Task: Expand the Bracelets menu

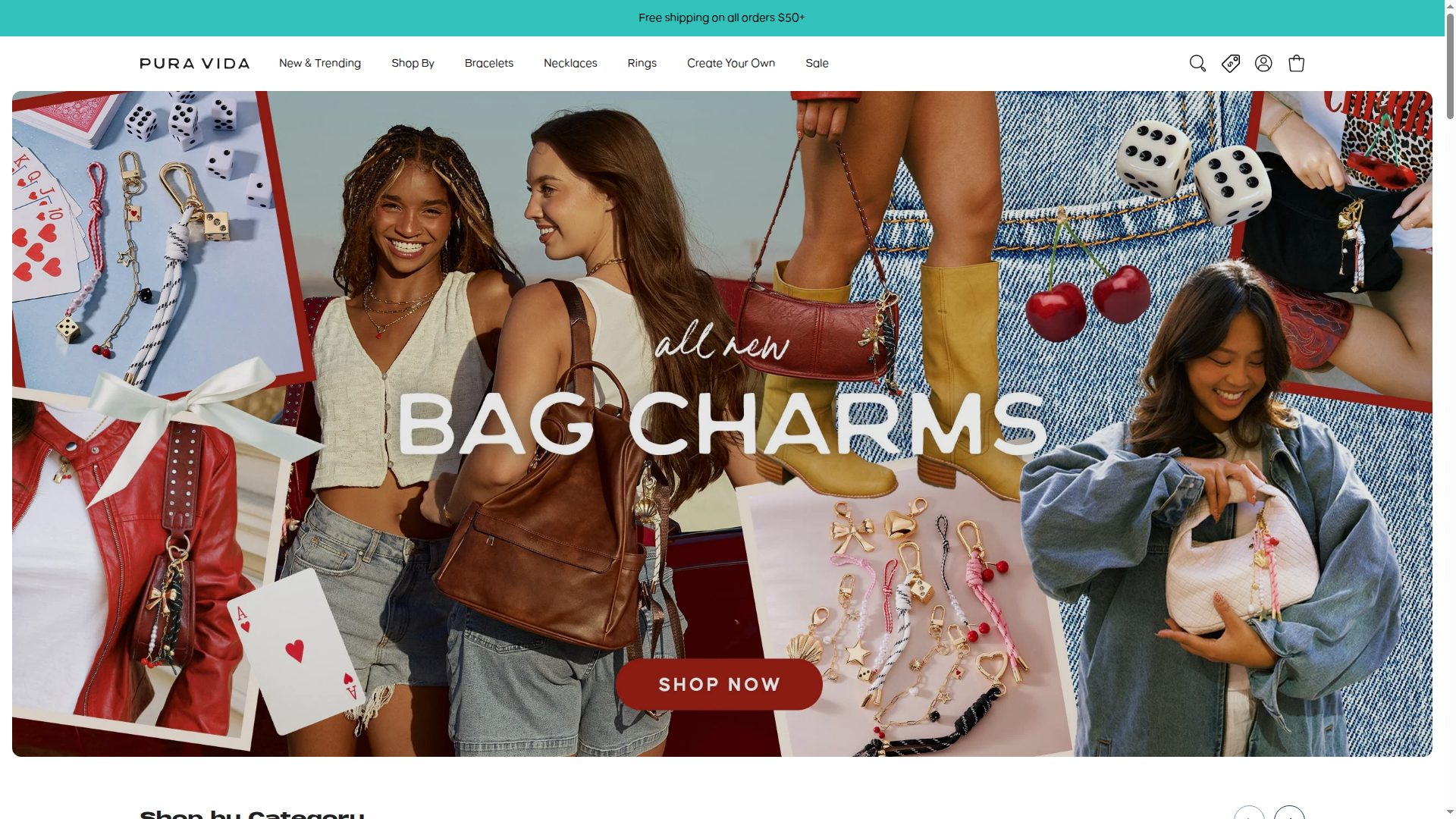Action: (x=489, y=63)
